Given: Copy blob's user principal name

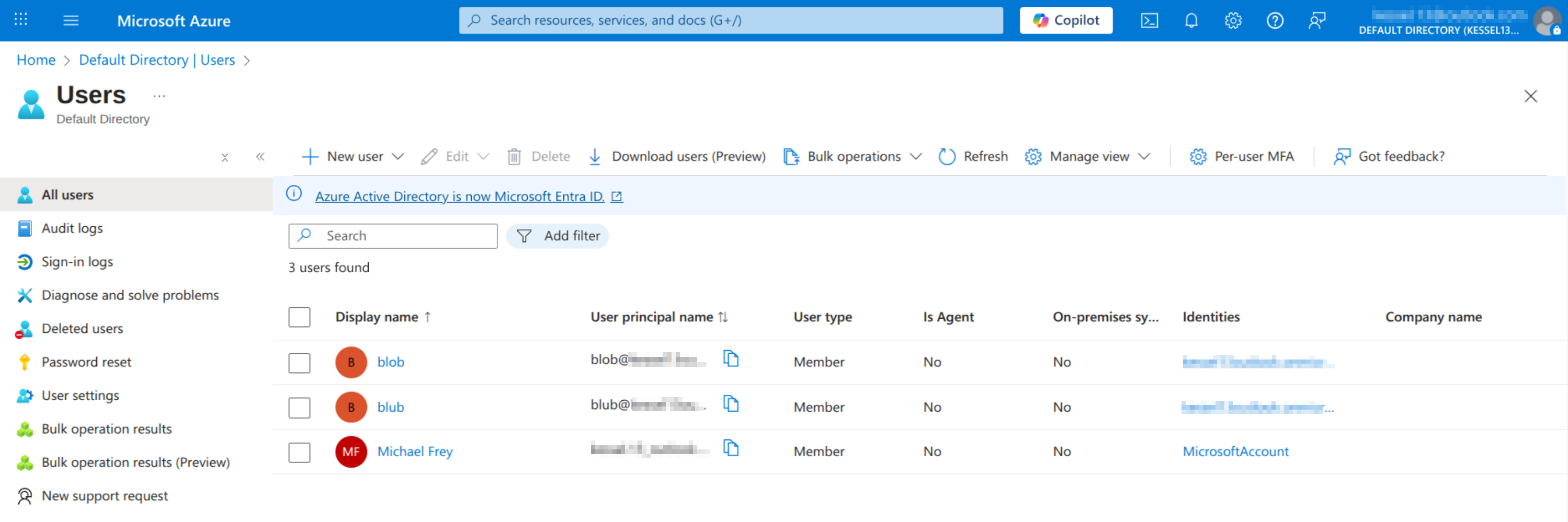Looking at the screenshot, I should (731, 359).
